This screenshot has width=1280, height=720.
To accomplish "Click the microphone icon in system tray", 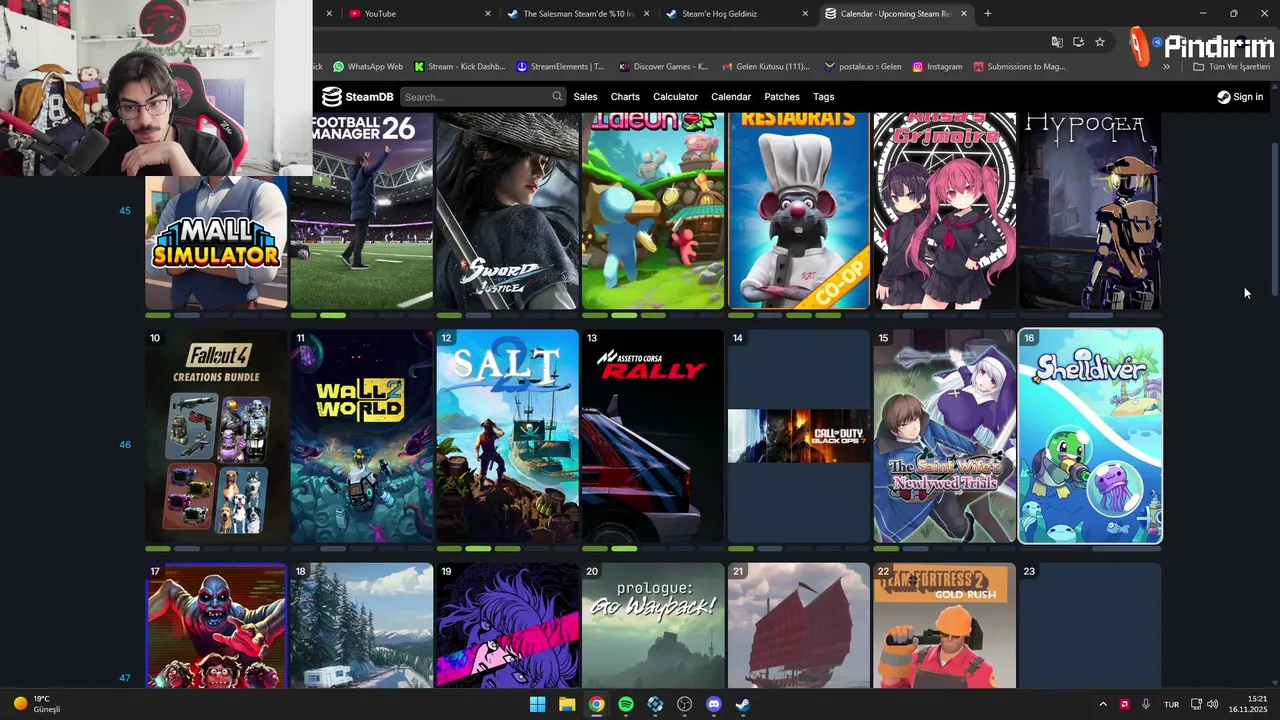I will (1146, 704).
